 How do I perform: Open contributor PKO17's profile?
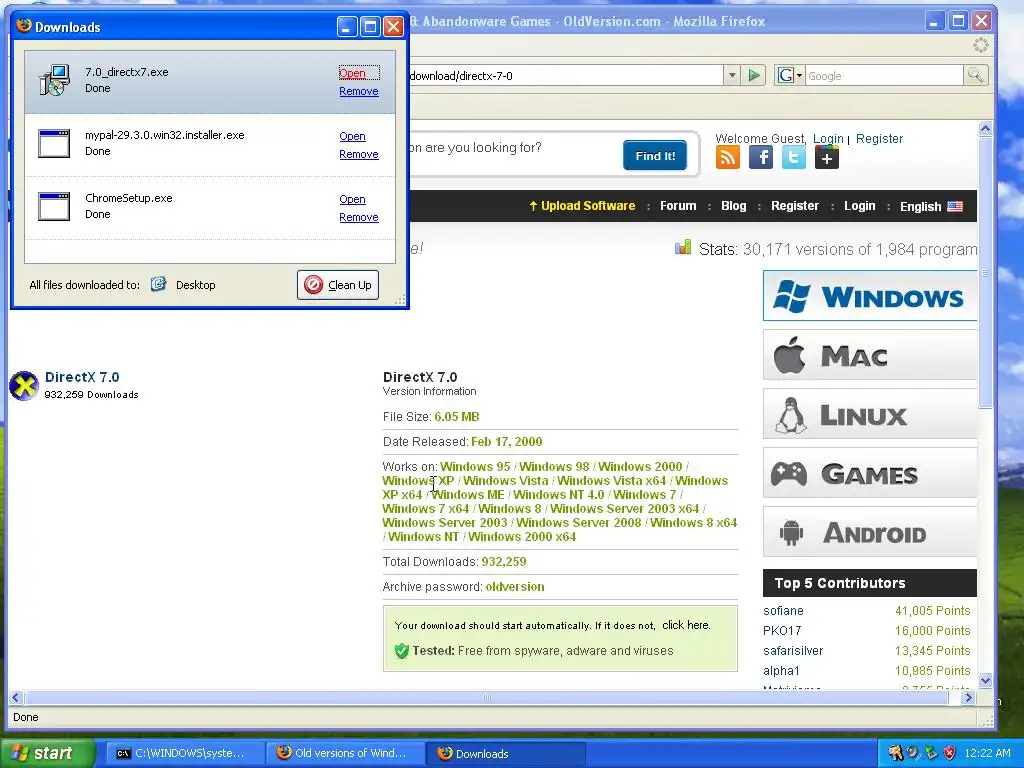tap(782, 631)
